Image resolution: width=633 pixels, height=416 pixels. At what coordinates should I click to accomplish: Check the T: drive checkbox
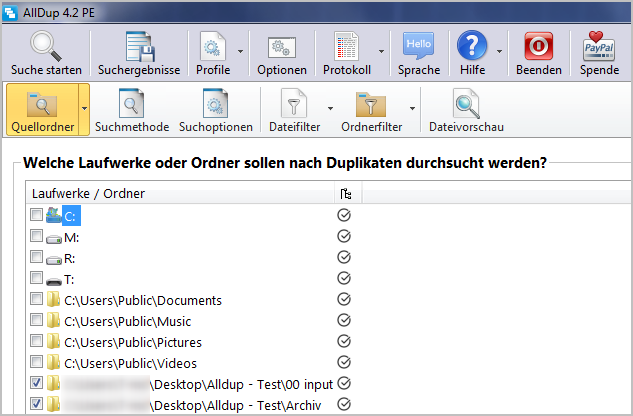[36, 277]
